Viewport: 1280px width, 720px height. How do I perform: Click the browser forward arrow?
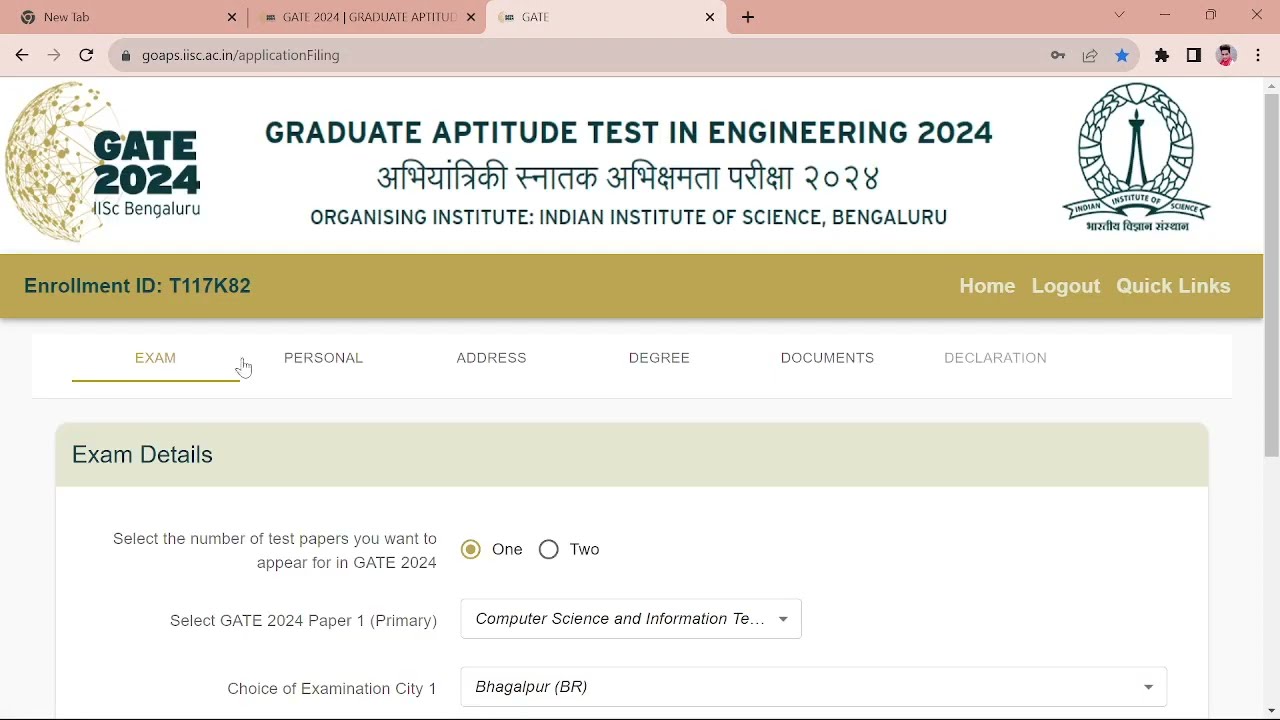point(54,55)
